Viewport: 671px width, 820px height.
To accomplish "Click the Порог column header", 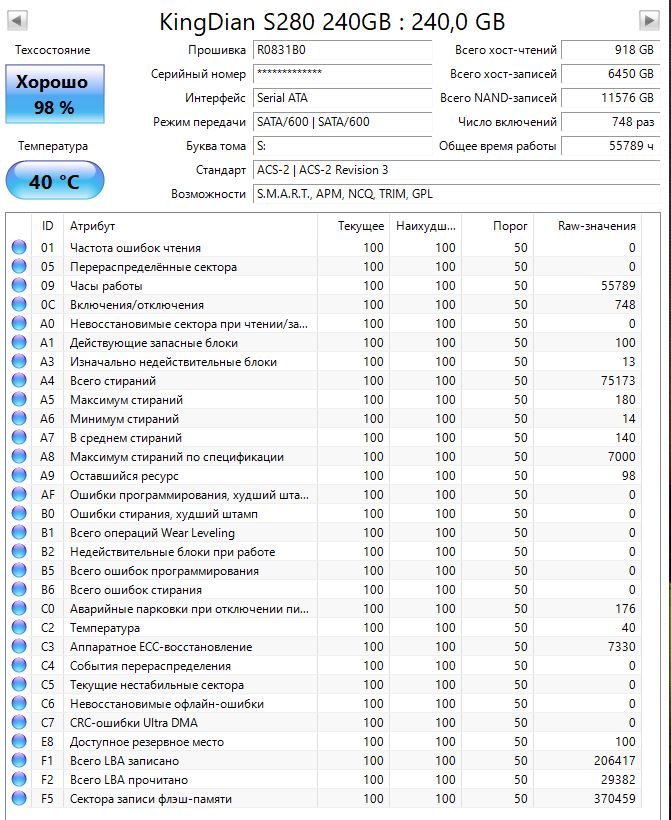I will (497, 226).
